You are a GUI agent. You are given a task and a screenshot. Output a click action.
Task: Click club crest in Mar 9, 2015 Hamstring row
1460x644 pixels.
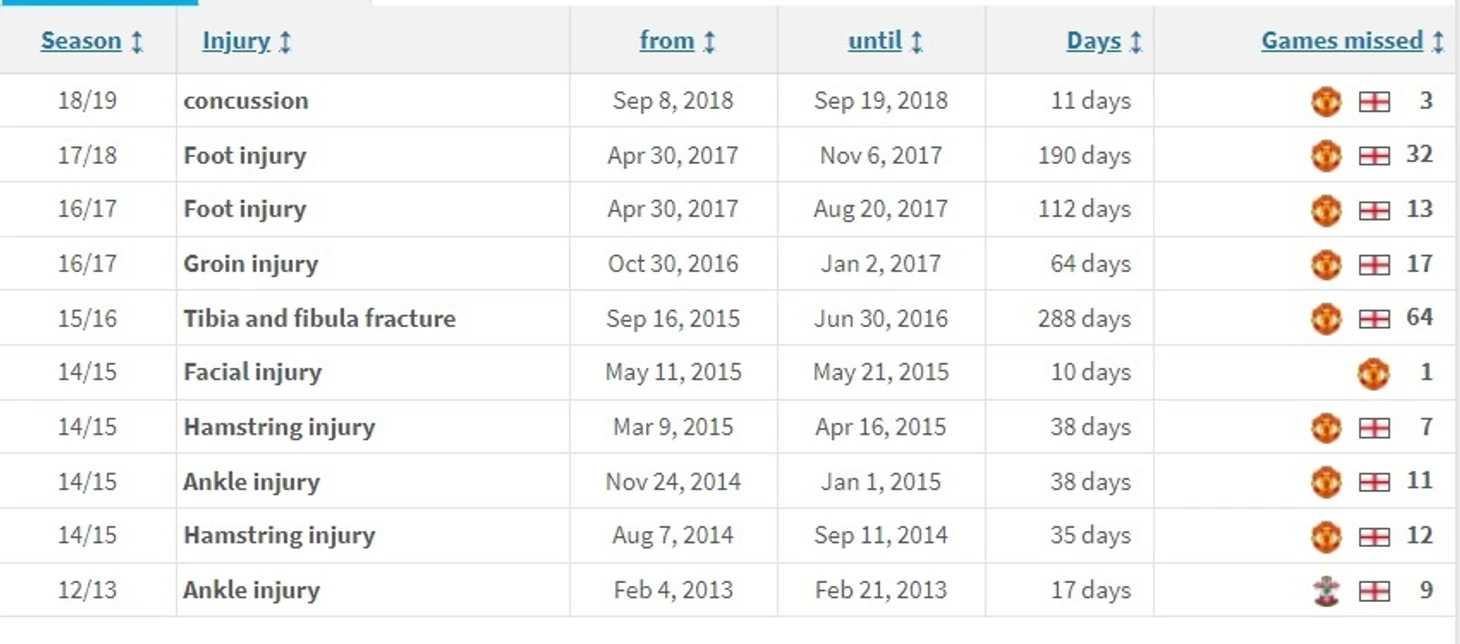(x=1326, y=428)
